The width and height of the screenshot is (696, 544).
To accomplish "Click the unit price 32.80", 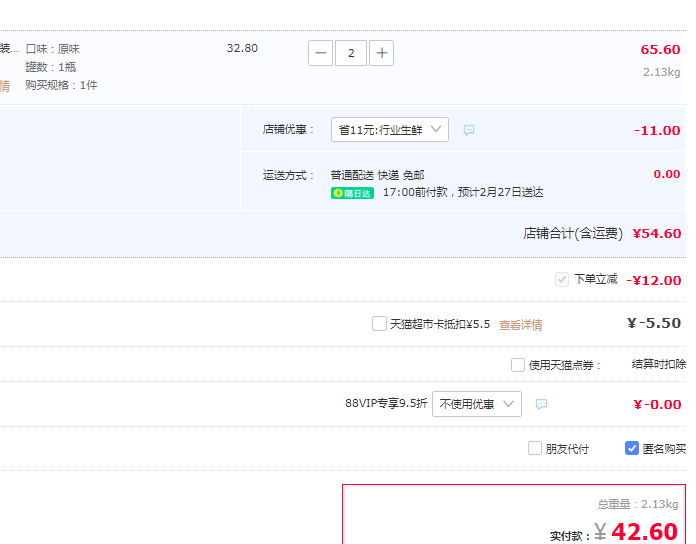I will [242, 48].
